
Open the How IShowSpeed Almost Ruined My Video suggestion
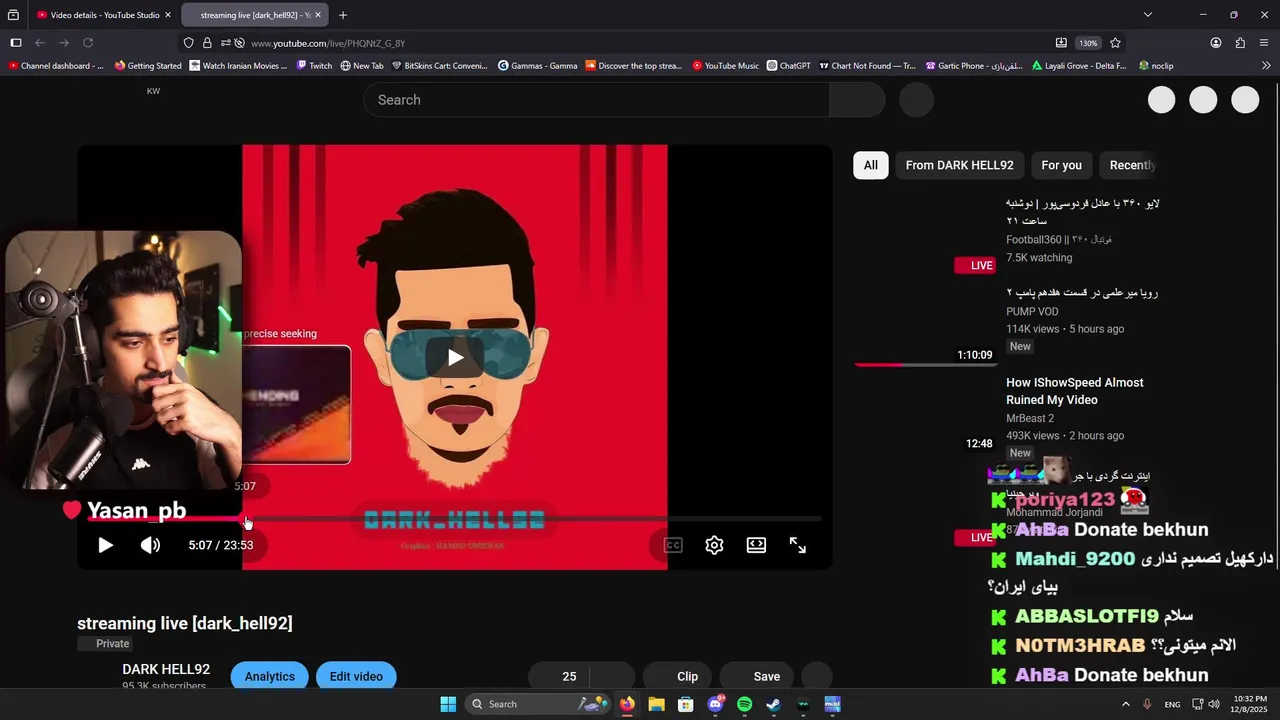(1075, 391)
